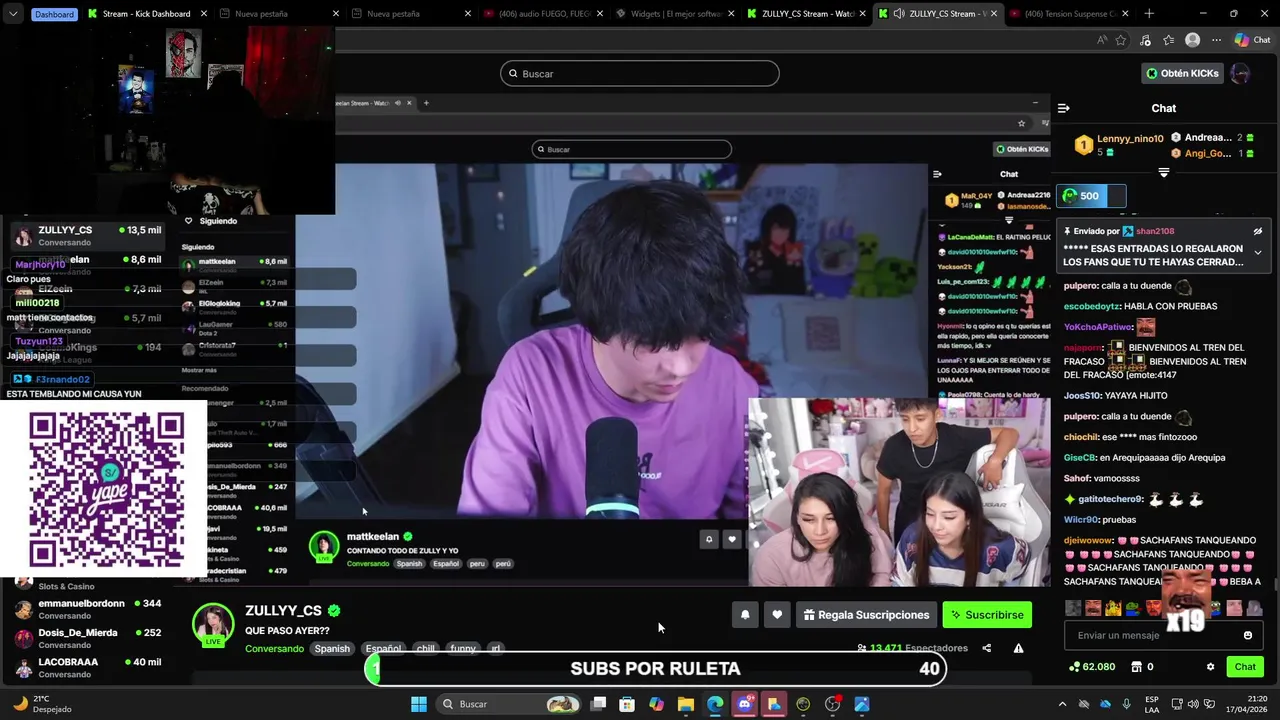The height and width of the screenshot is (720, 1280).
Task: Switch keyboard language ESP LAA
Action: (x=1152, y=704)
